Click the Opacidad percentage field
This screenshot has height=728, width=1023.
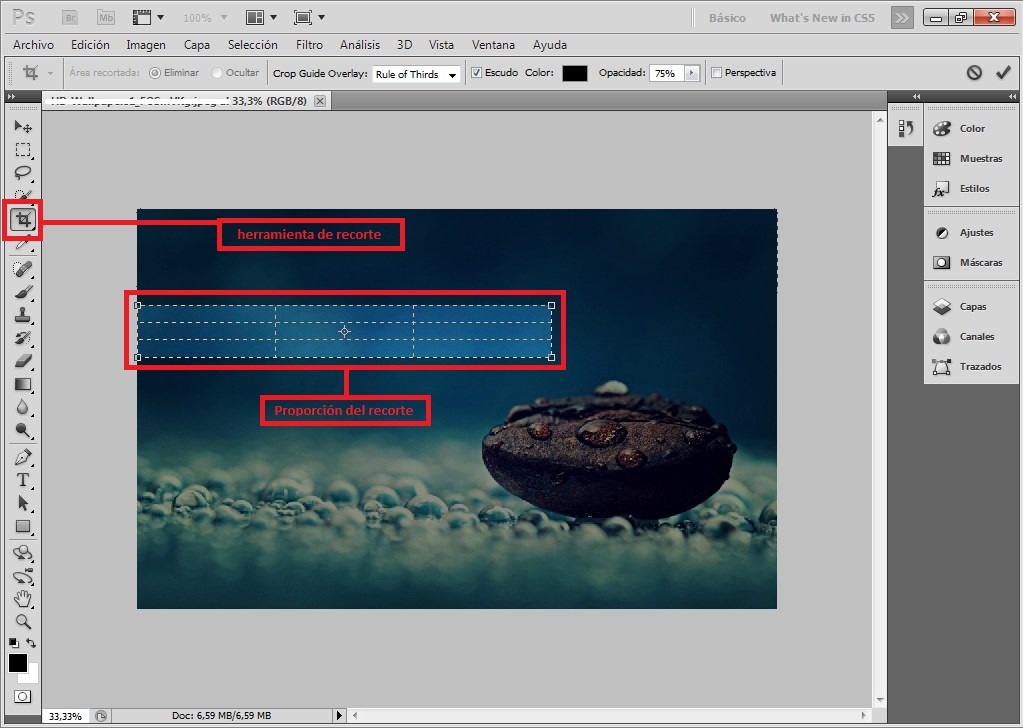point(664,73)
